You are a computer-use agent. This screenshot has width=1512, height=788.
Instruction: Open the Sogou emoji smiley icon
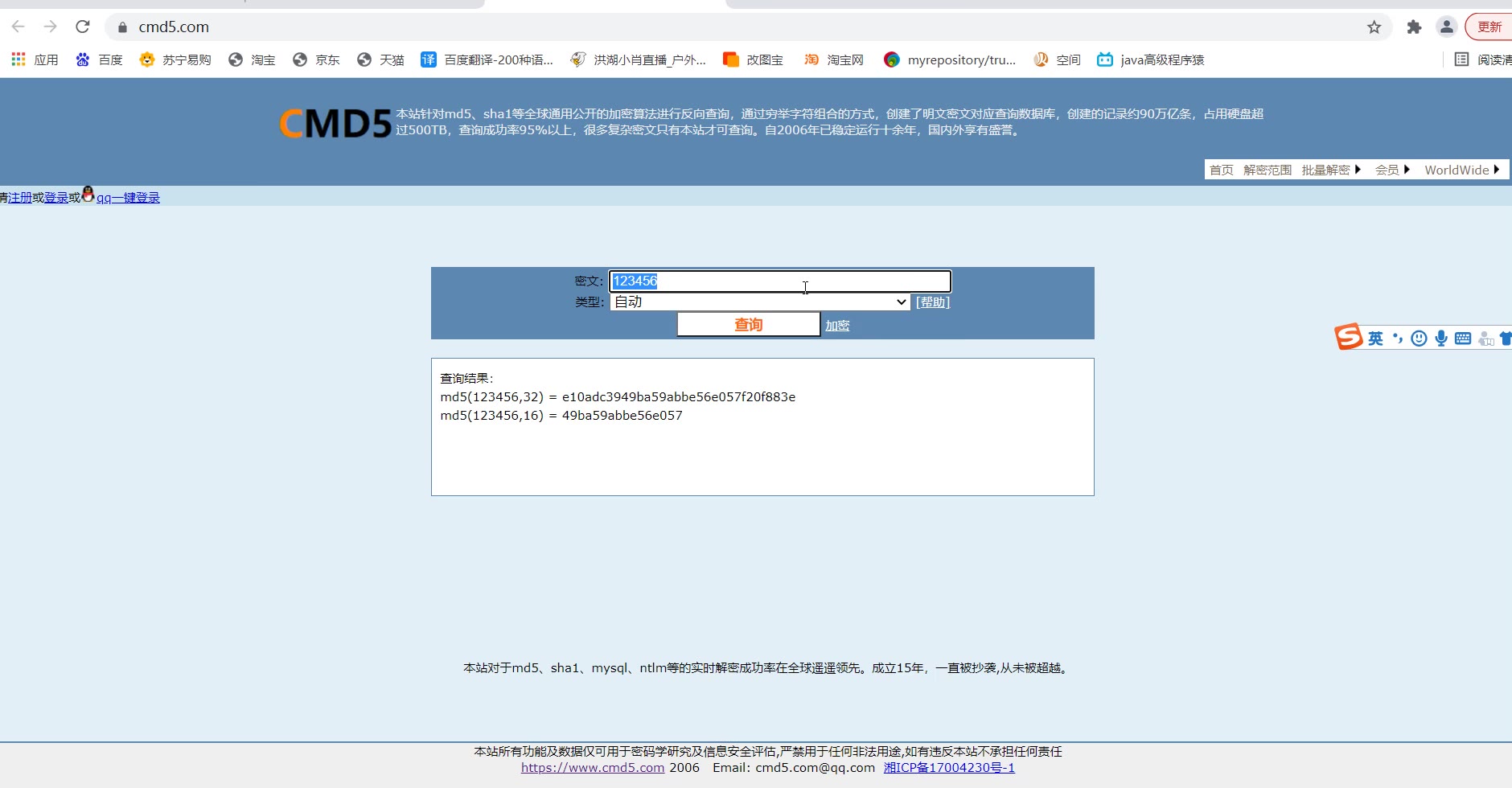(1420, 339)
